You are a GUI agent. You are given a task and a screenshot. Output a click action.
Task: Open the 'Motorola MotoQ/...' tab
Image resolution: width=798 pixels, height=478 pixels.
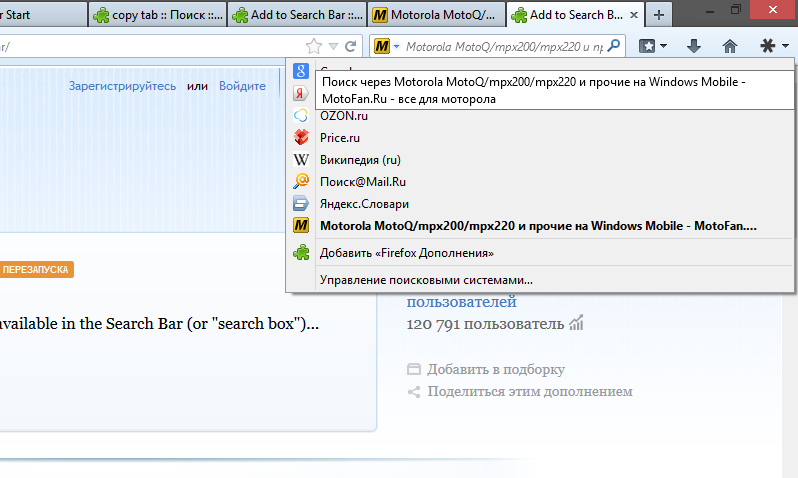(437, 15)
